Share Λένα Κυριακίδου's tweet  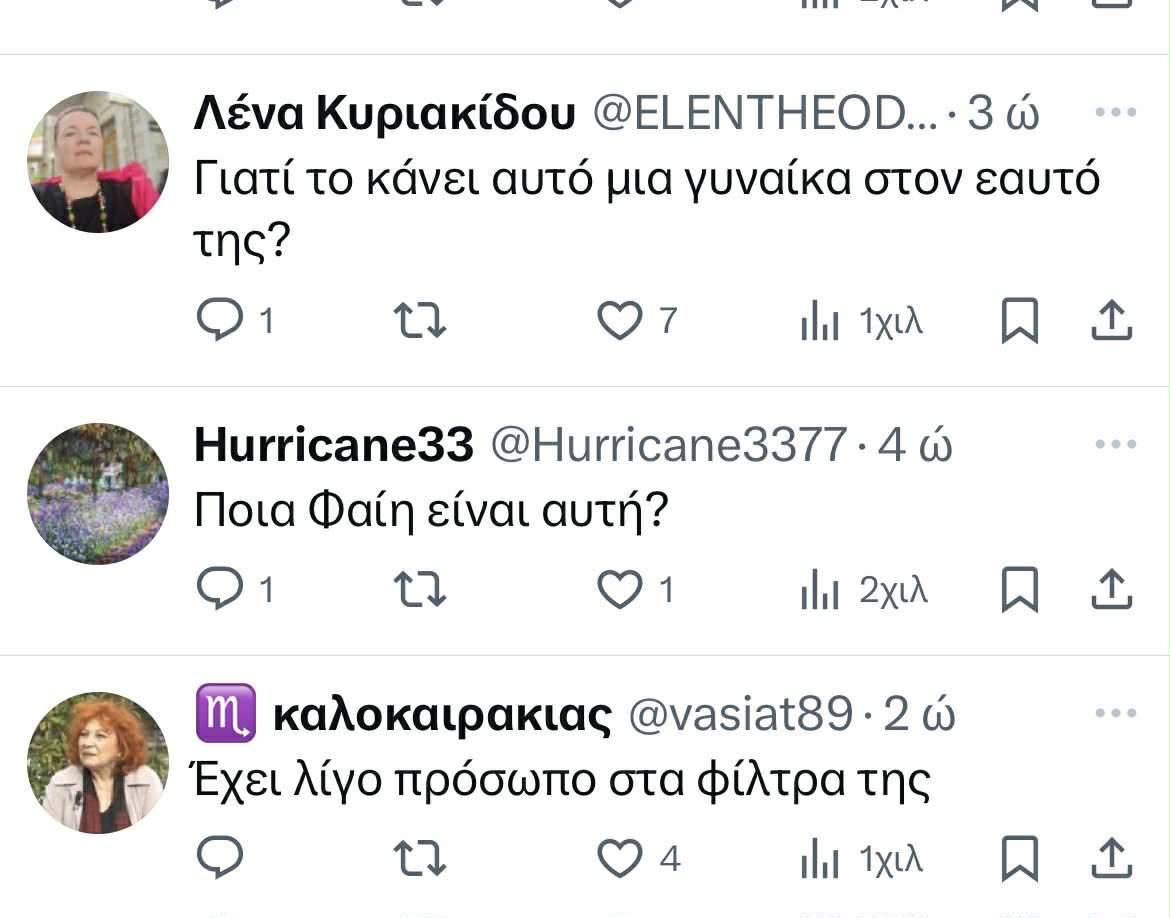[x=1110, y=321]
